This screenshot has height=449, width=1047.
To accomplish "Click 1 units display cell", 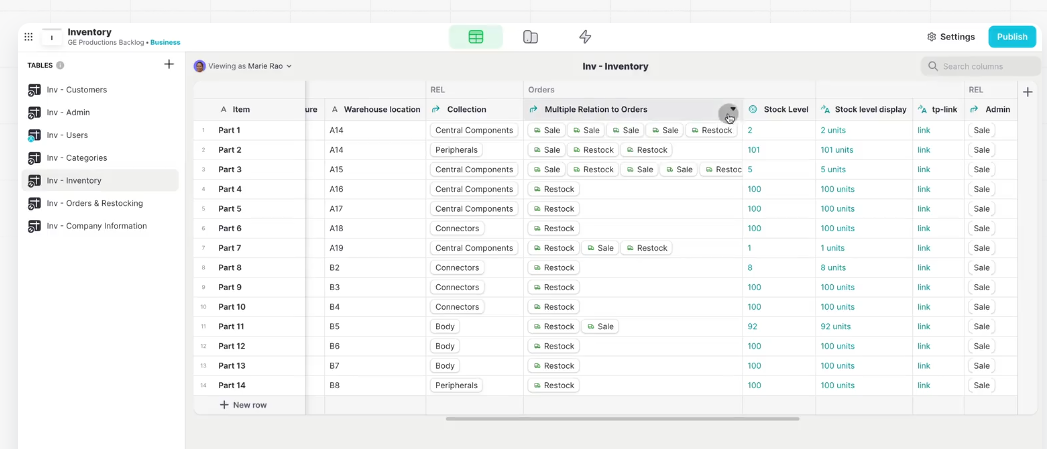I will tap(864, 248).
